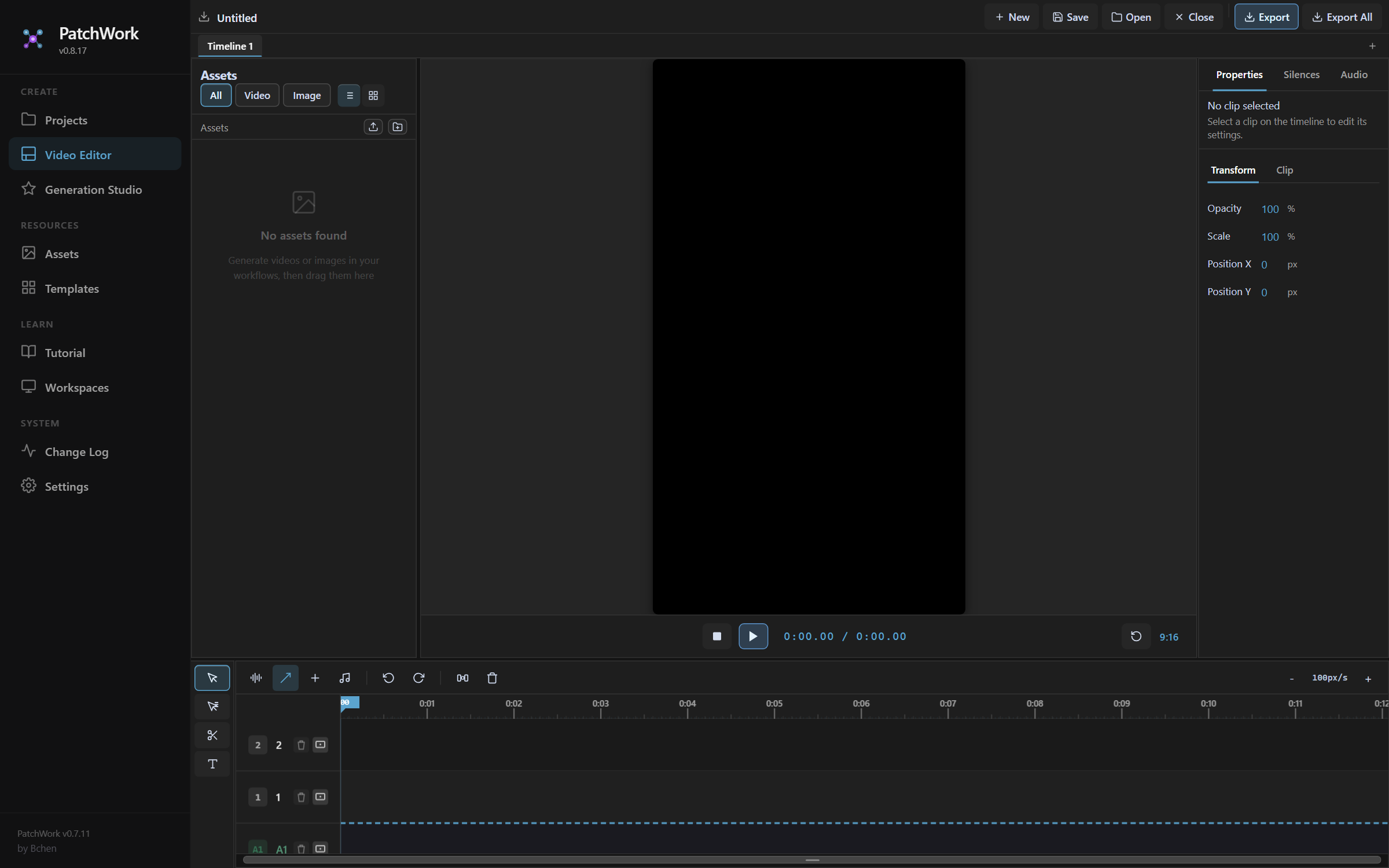The image size is (1389, 868).
Task: Reset preview view with circular arrow icon
Action: (x=1136, y=637)
